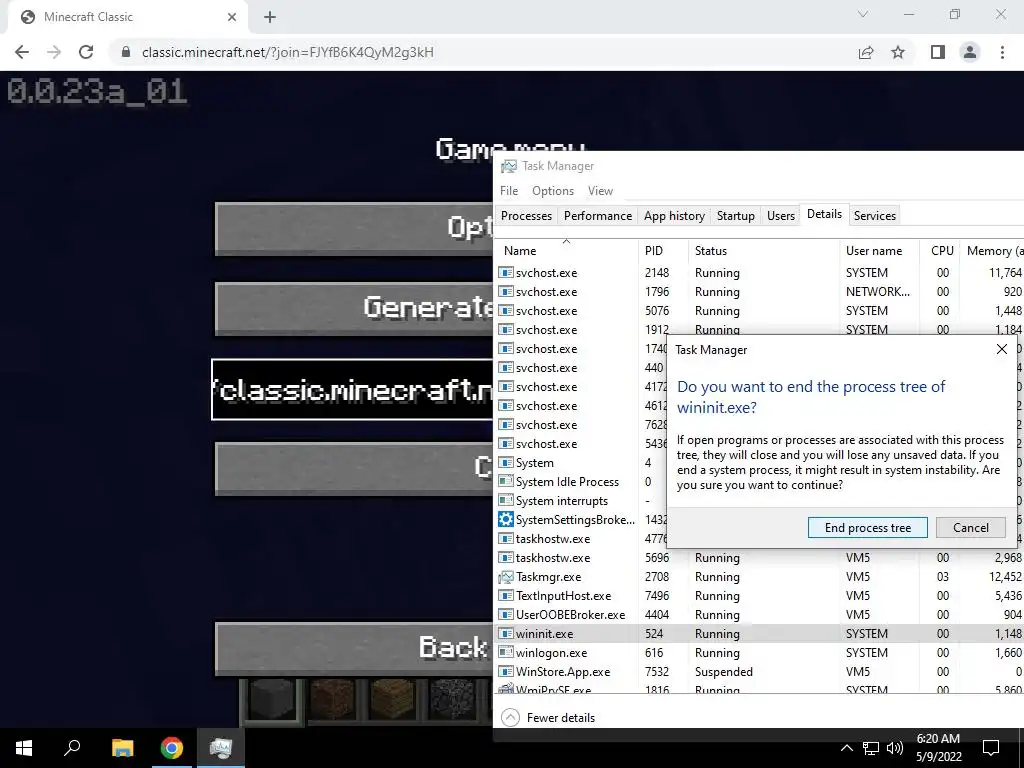
Task: Click Chrome forward navigation arrow
Action: [x=54, y=52]
